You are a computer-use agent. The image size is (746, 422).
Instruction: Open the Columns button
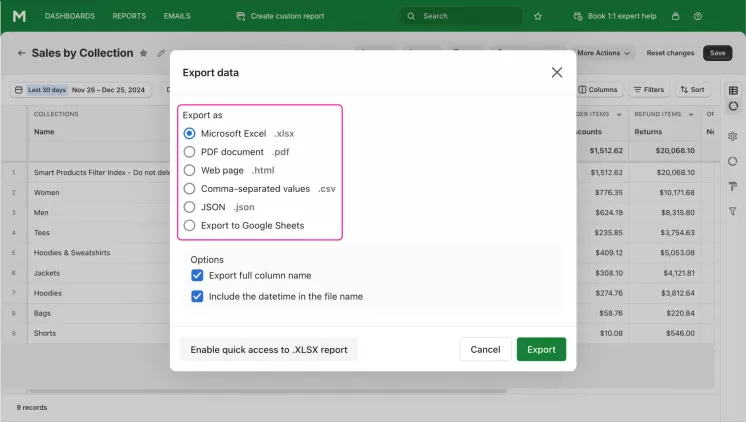click(x=598, y=89)
